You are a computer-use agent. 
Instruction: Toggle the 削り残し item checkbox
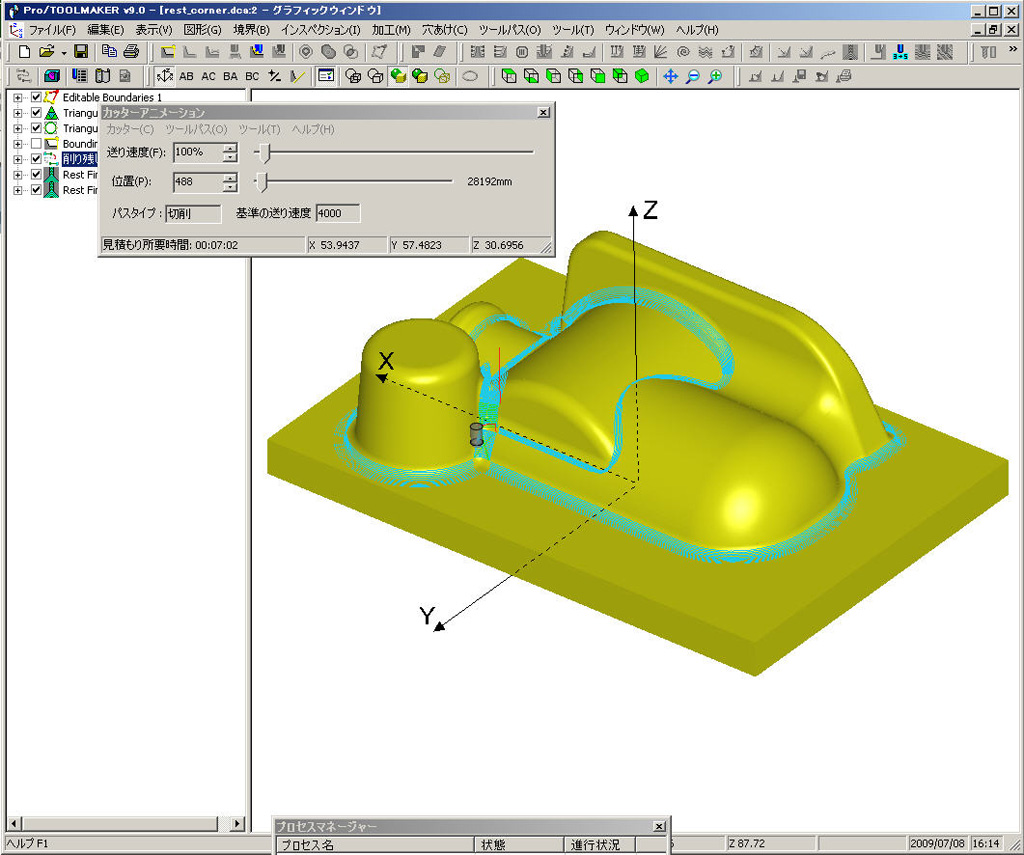click(x=37, y=159)
